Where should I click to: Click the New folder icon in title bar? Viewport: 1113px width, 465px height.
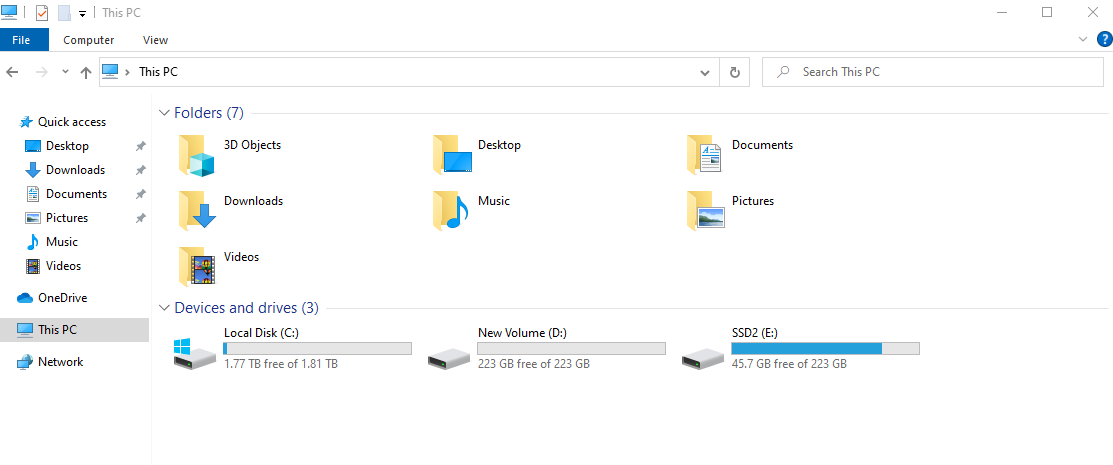click(x=64, y=13)
